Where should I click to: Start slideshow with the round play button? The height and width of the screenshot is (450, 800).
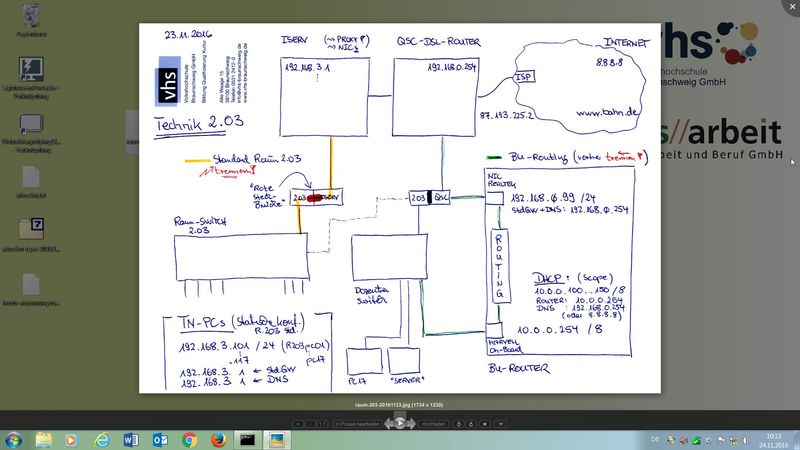tap(399, 423)
